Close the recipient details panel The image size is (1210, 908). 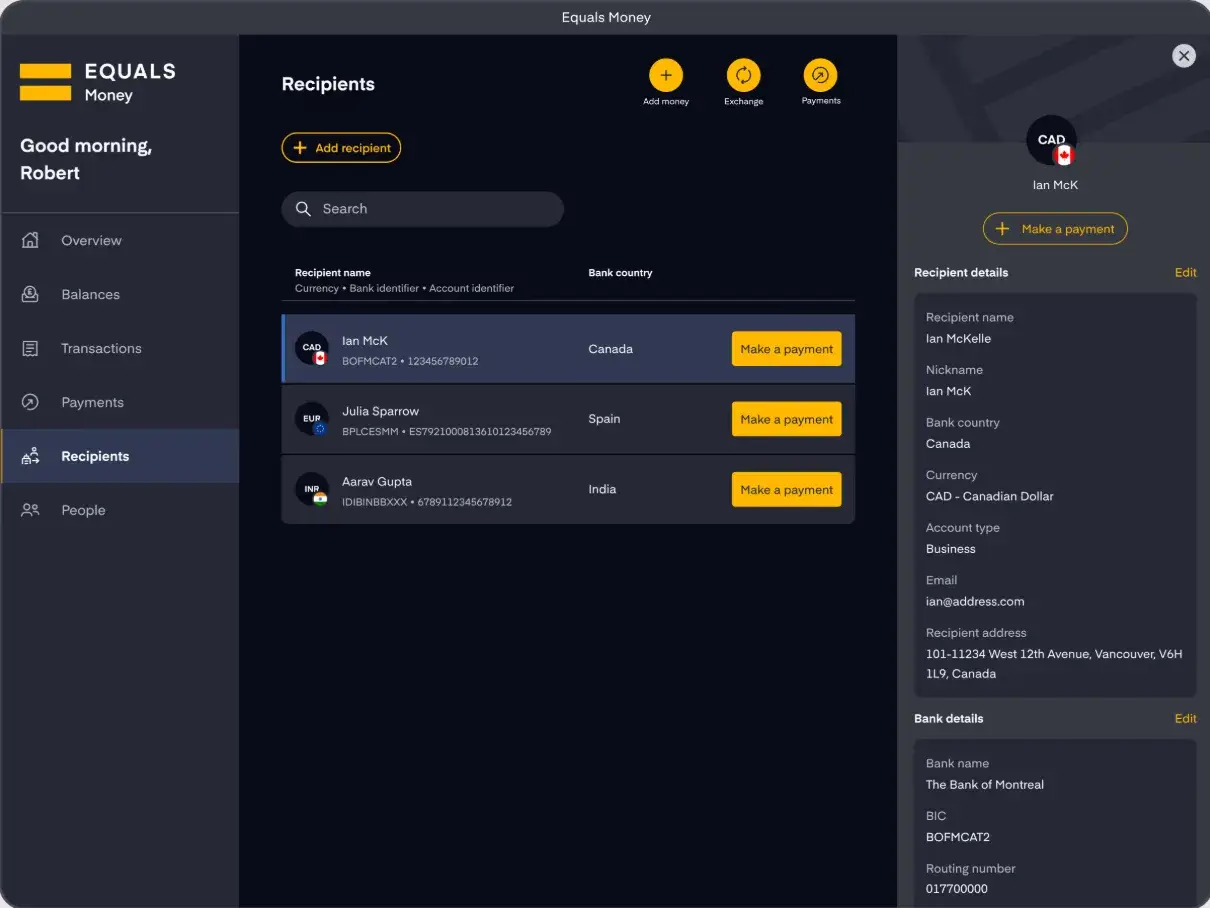tap(1183, 56)
